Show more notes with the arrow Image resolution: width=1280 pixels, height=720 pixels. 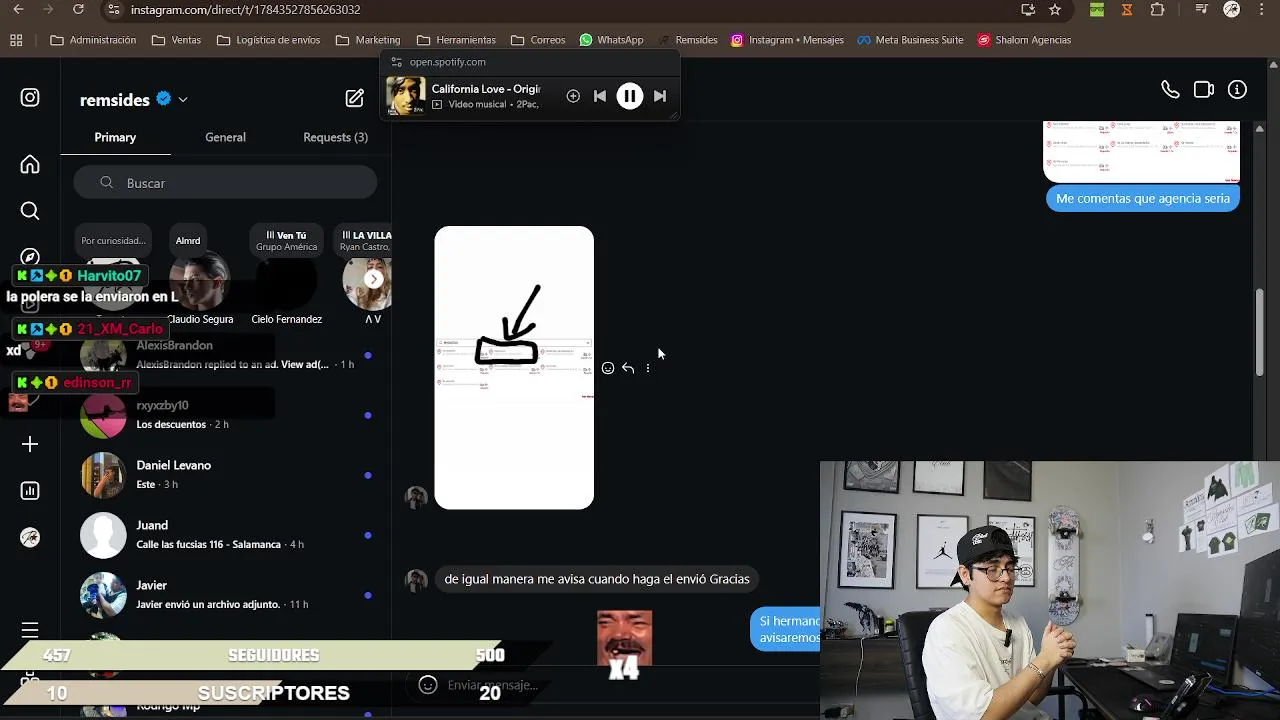373,279
